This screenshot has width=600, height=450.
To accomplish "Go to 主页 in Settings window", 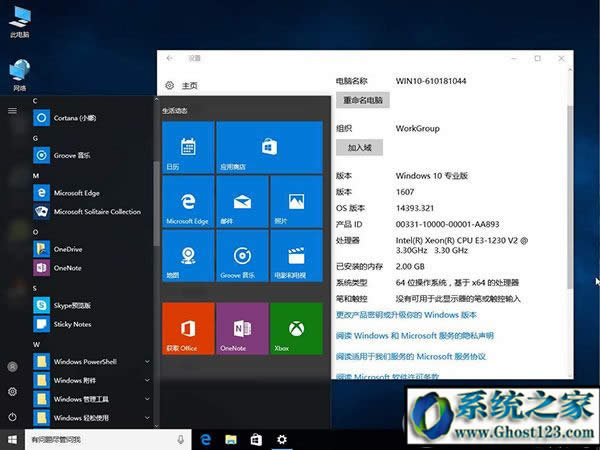I will [x=182, y=86].
